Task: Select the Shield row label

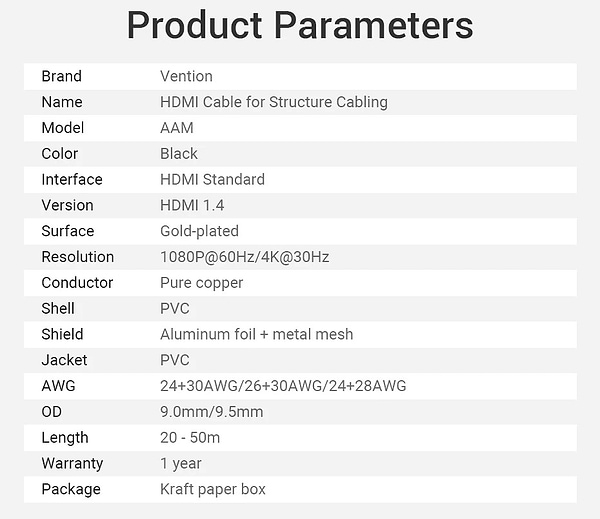Action: (62, 334)
